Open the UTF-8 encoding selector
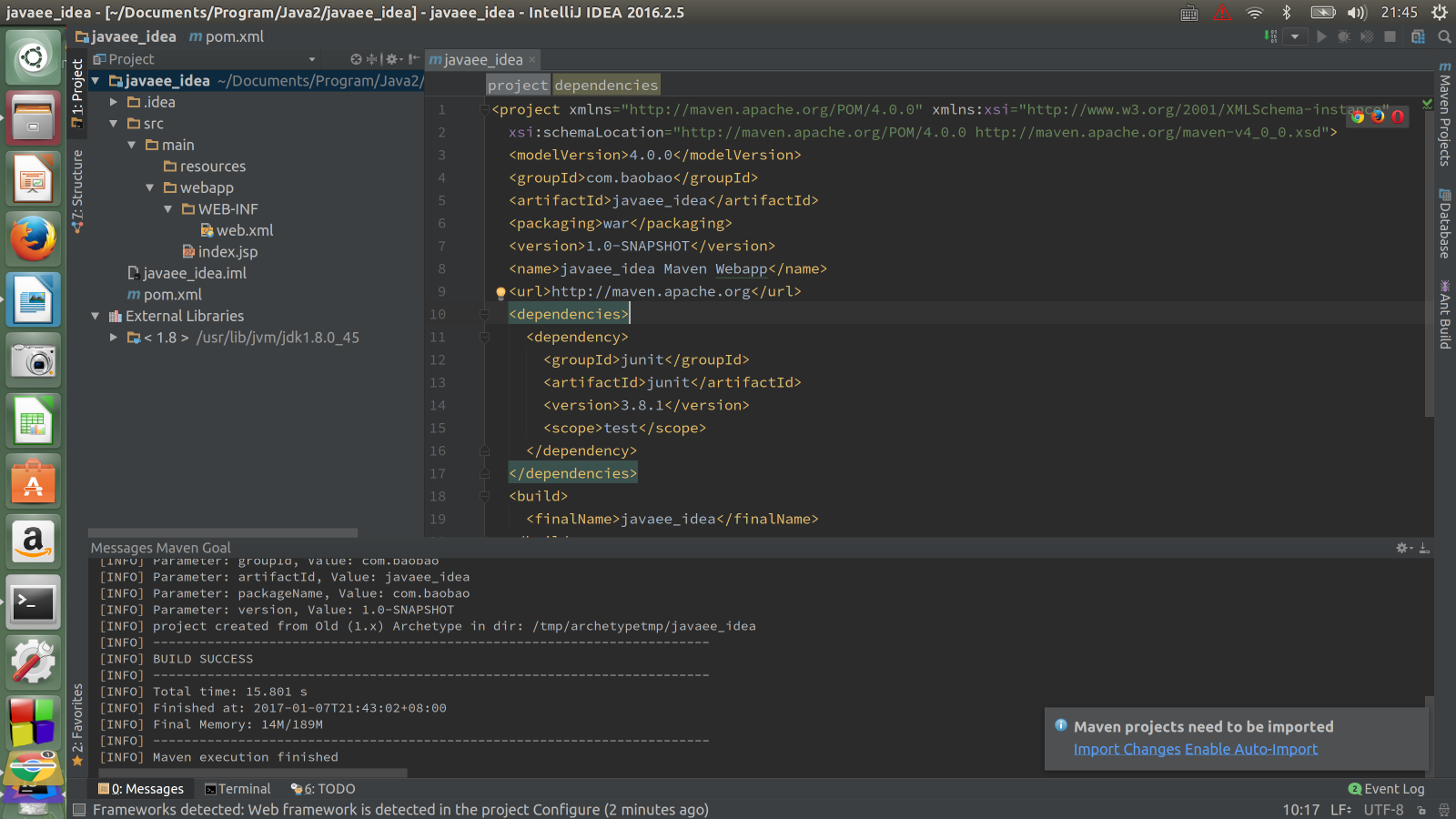Screen dimensions: 1456x819 pos(1383,810)
